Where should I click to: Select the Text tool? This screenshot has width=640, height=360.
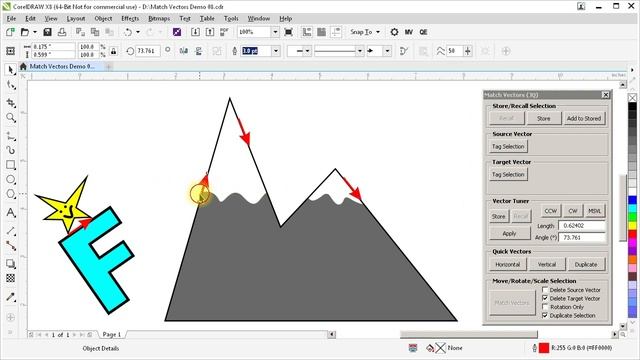[x=11, y=213]
